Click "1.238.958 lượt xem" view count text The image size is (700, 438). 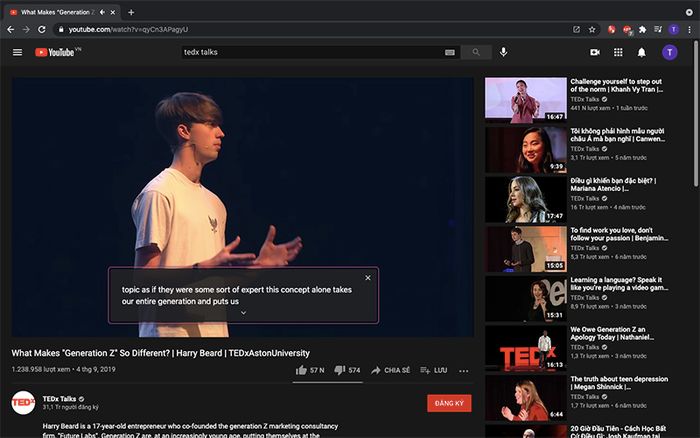[x=41, y=369]
